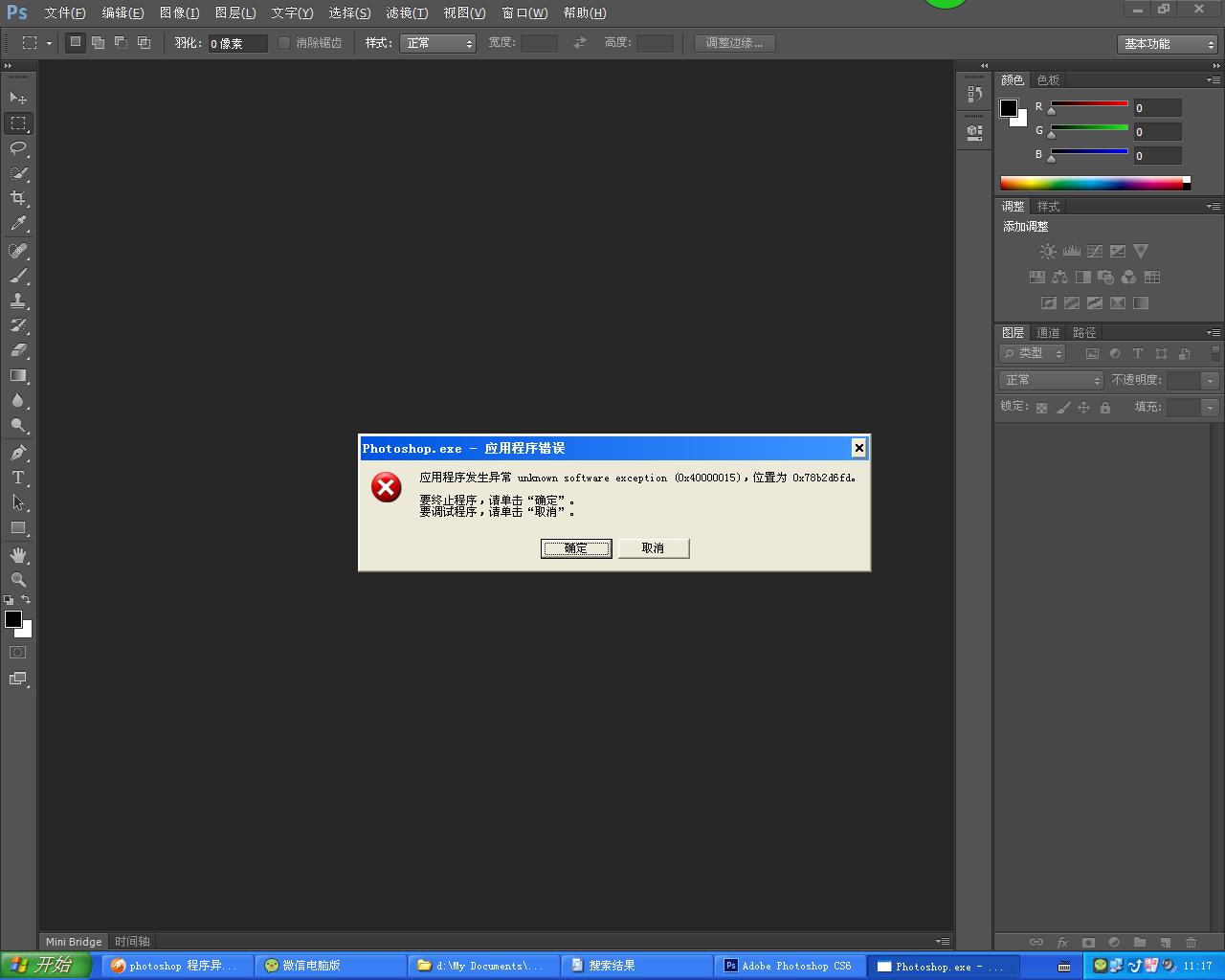The height and width of the screenshot is (980, 1225).
Task: Open the layer filter 类型 dropdown
Action: (1032, 353)
